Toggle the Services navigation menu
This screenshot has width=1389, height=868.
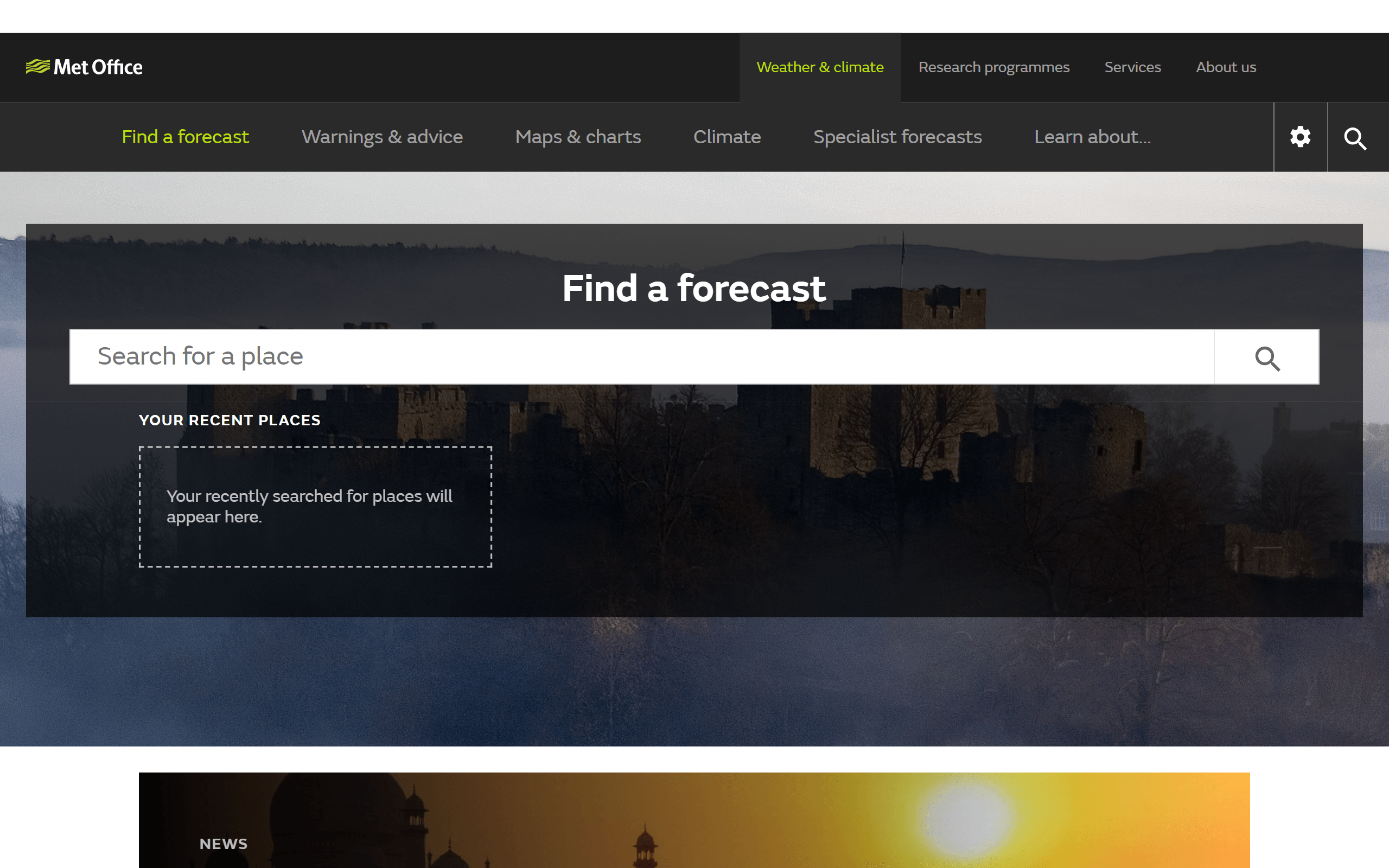pos(1132,67)
